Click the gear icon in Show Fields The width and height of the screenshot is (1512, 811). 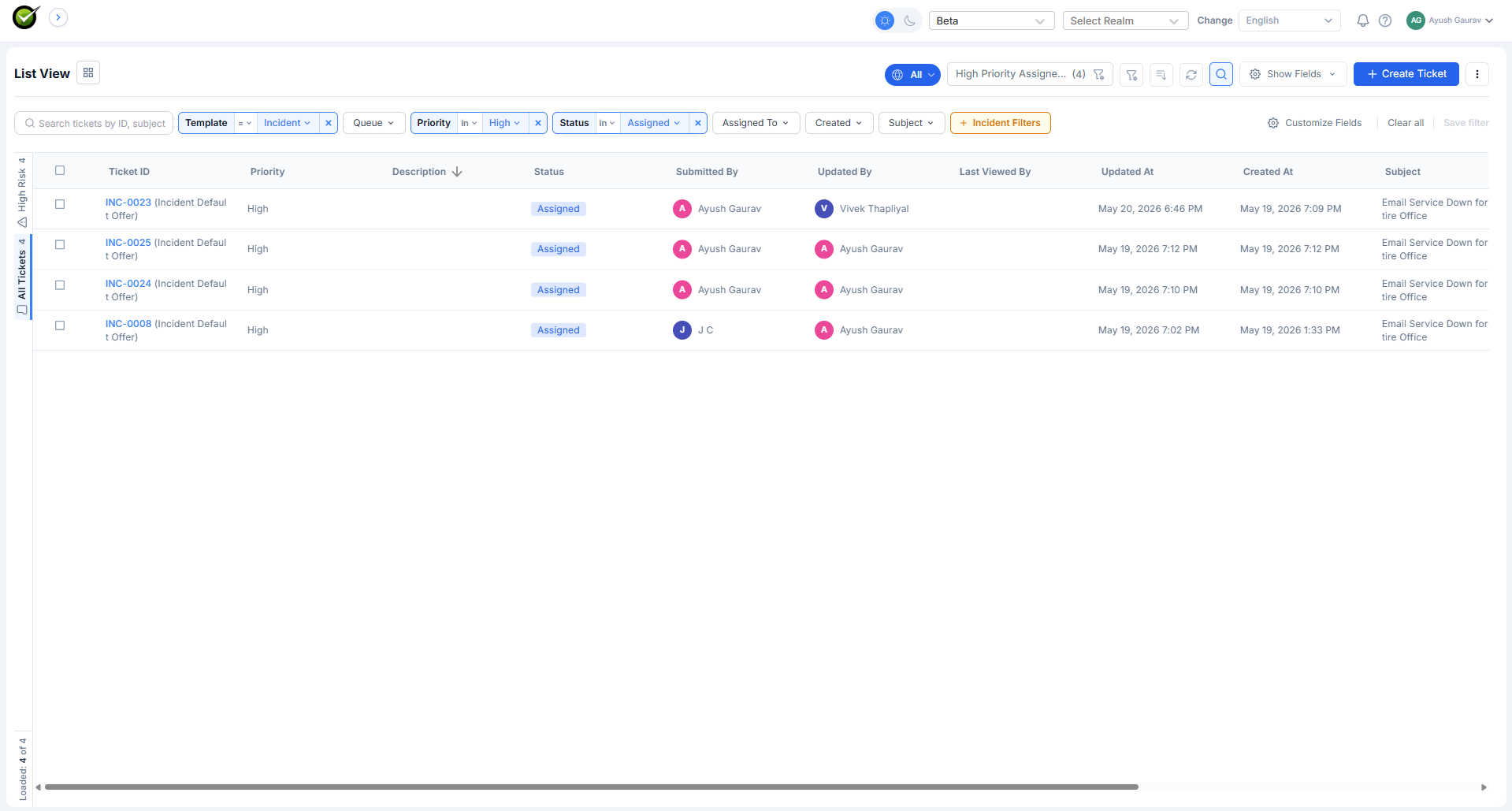click(1255, 74)
